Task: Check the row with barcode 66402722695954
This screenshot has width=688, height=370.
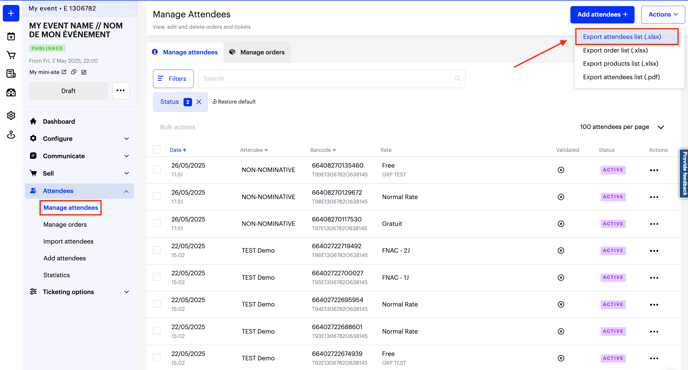Action: 157,304
